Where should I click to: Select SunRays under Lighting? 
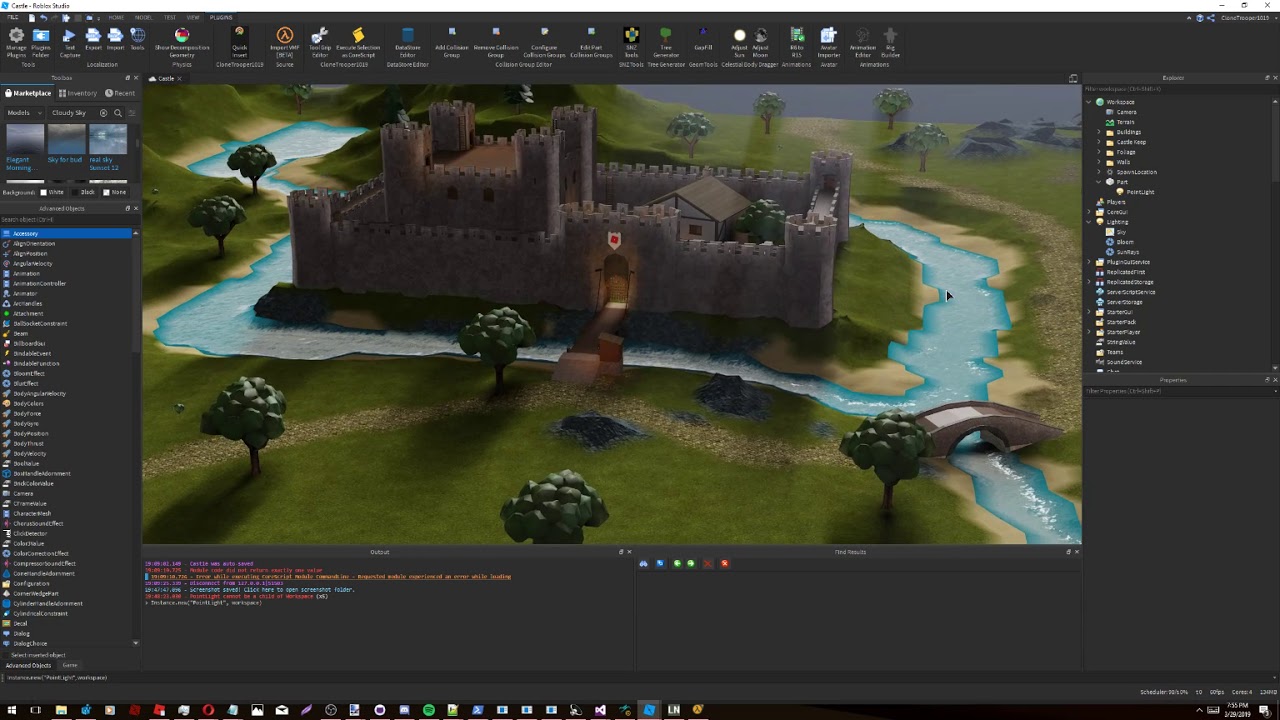(1127, 252)
